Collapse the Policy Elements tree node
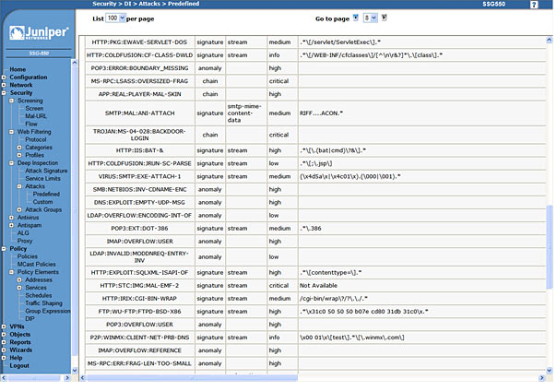The width and height of the screenshot is (554, 383). click(11, 272)
